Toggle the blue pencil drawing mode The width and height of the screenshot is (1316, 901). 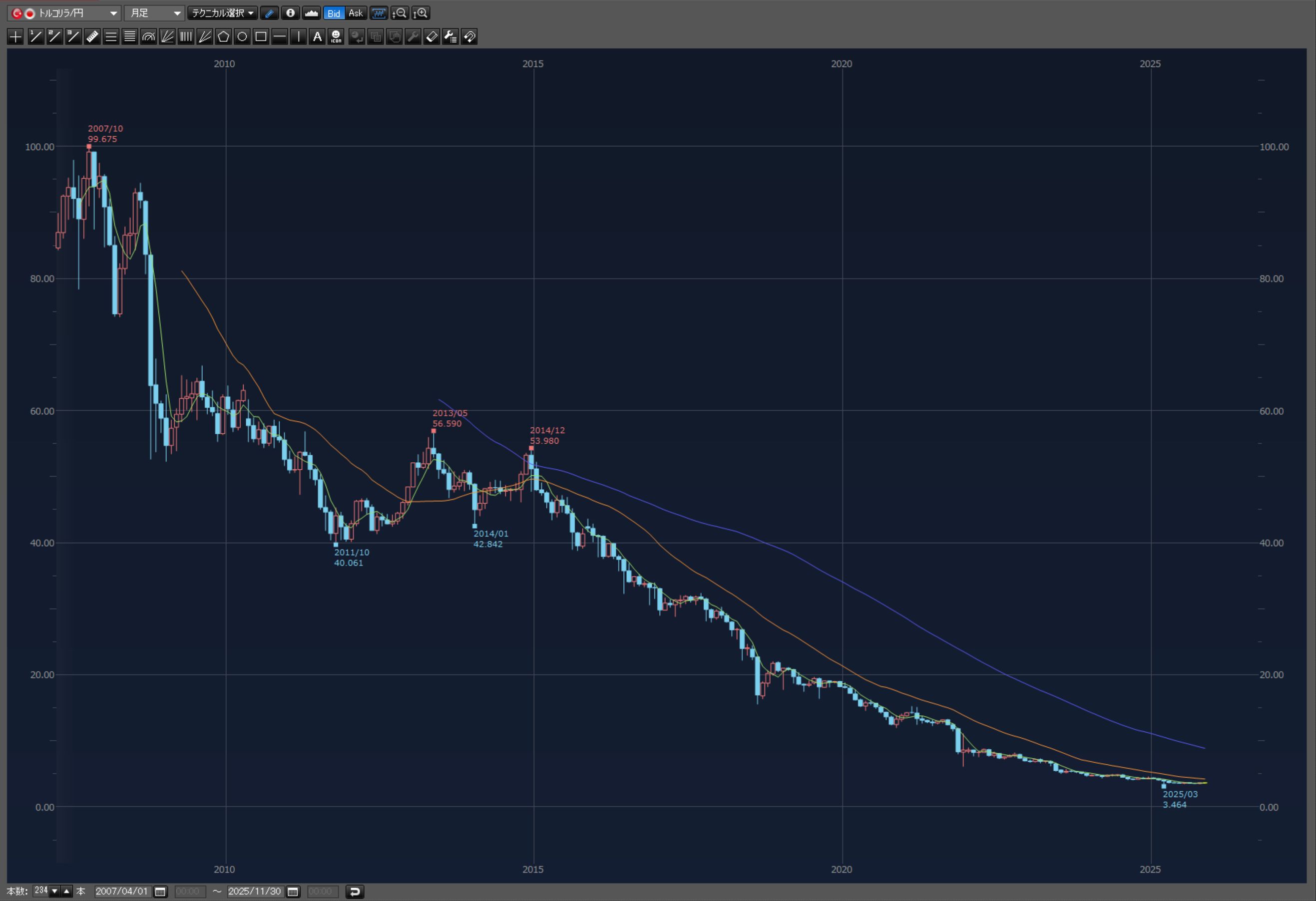(x=270, y=13)
